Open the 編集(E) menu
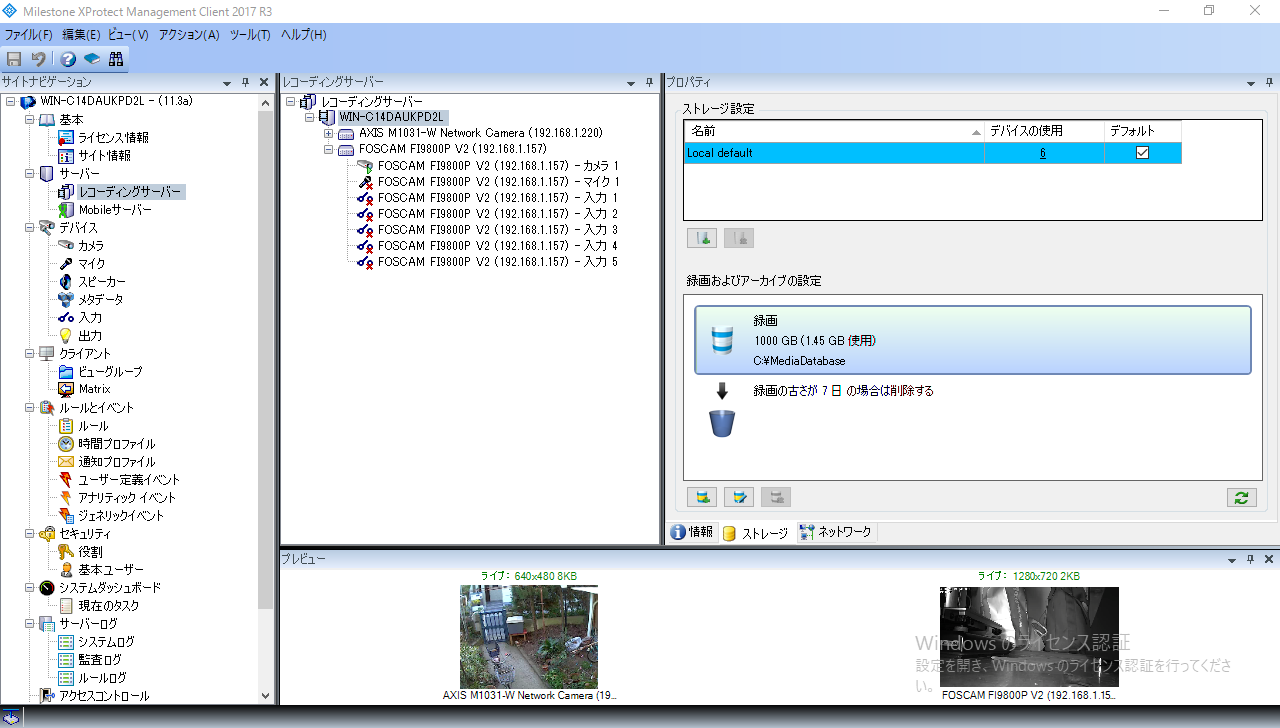Image resolution: width=1280 pixels, height=728 pixels. 81,35
